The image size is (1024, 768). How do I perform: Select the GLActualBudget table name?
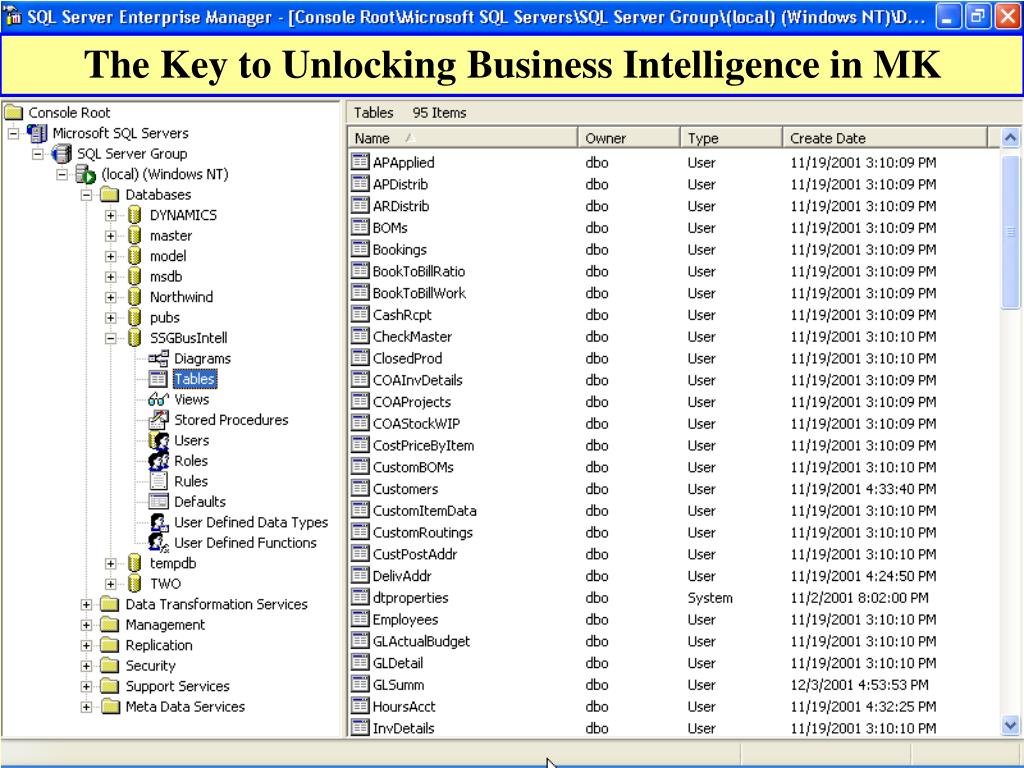click(421, 641)
